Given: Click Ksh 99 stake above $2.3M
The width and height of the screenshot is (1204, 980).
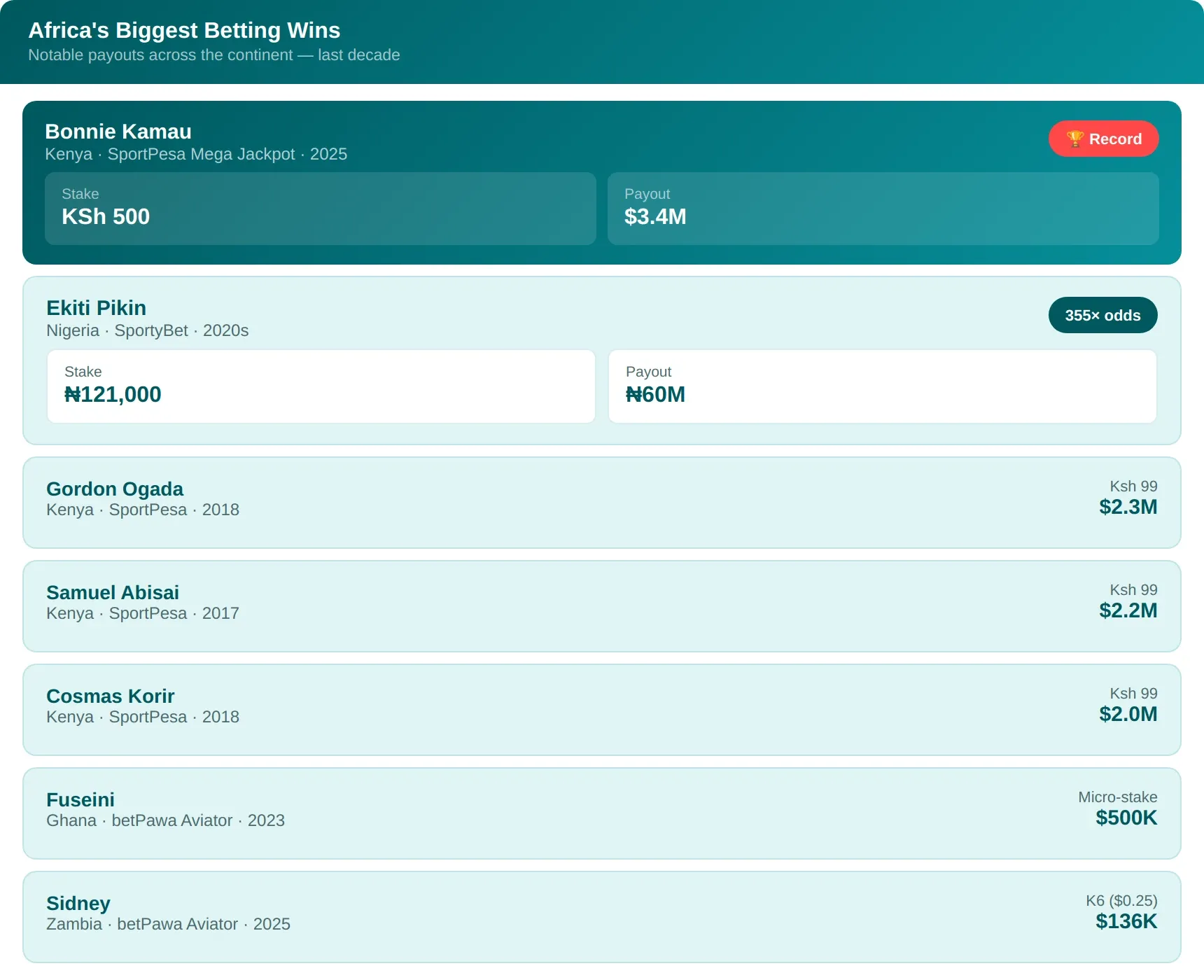Looking at the screenshot, I should pyautogui.click(x=1133, y=486).
